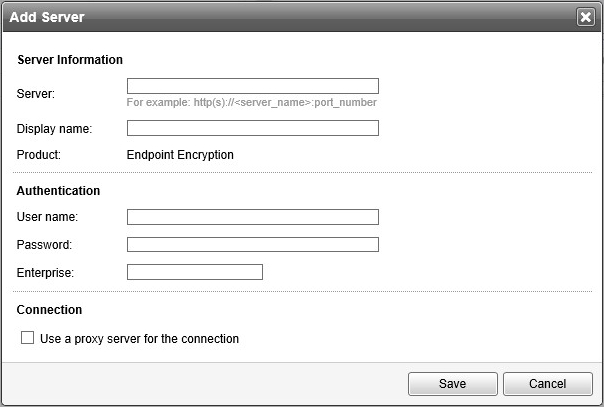Click the 'Server:' field label
The width and height of the screenshot is (604, 407).
[x=36, y=94]
